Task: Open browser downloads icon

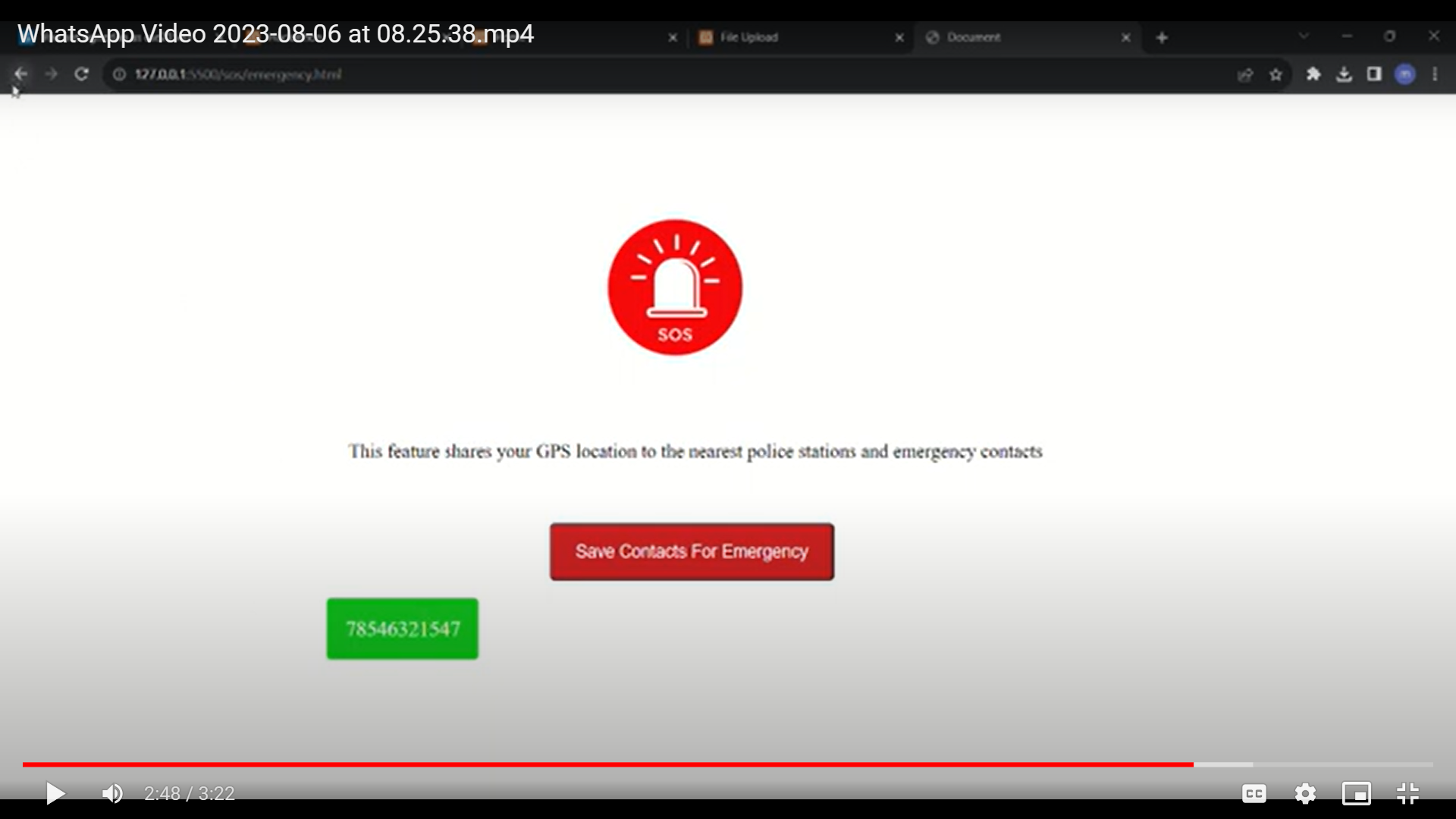Action: (1344, 74)
